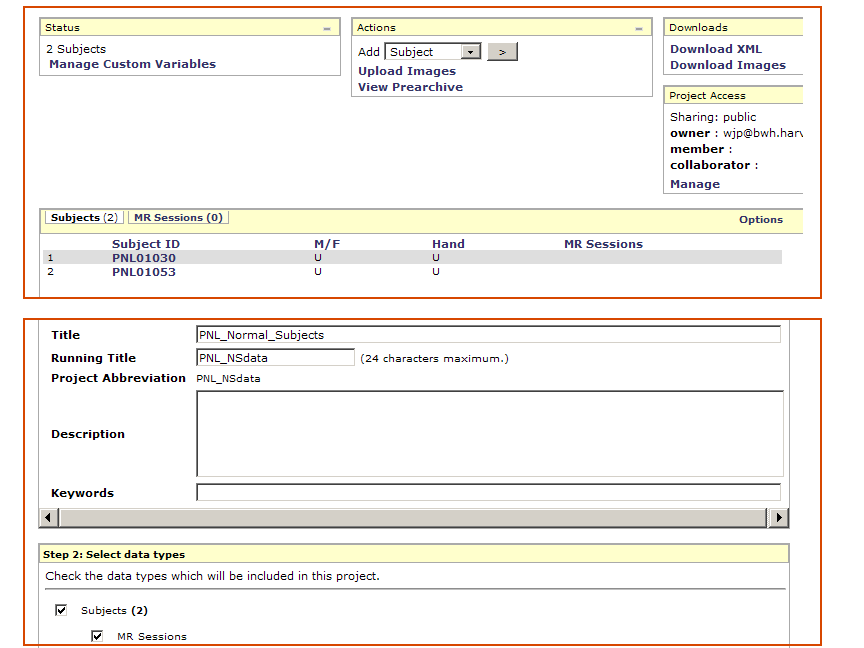The width and height of the screenshot is (864, 648).
Task: Toggle the MR Sessions checkbox
Action: point(97,636)
